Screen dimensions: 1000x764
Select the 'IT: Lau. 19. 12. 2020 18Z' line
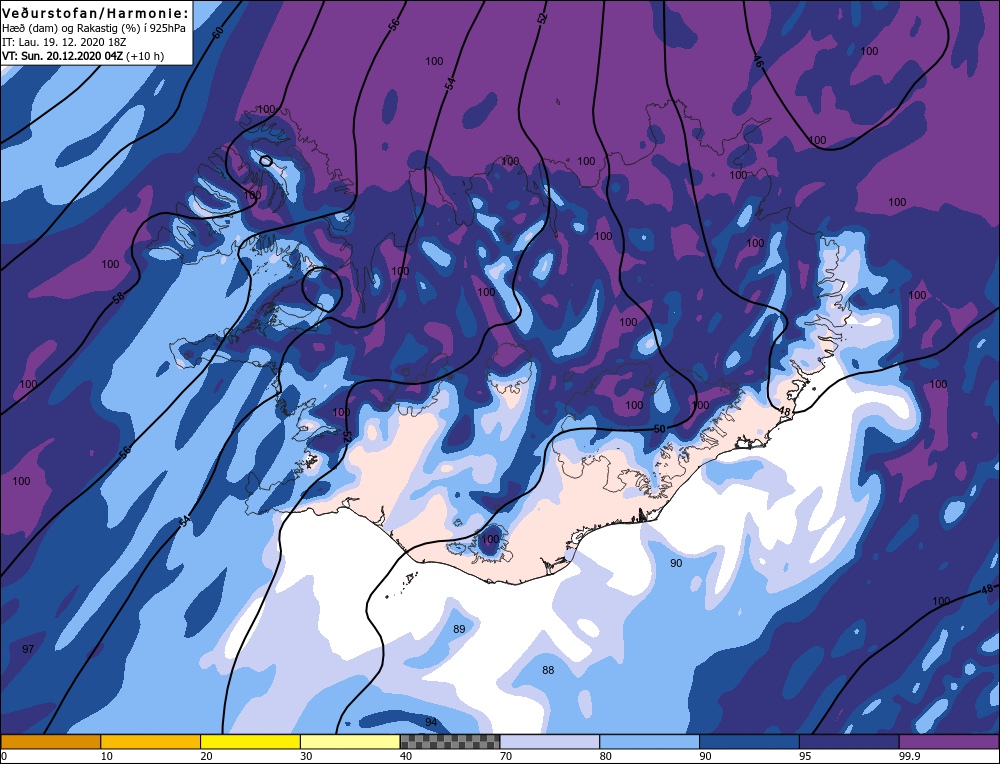coord(64,42)
